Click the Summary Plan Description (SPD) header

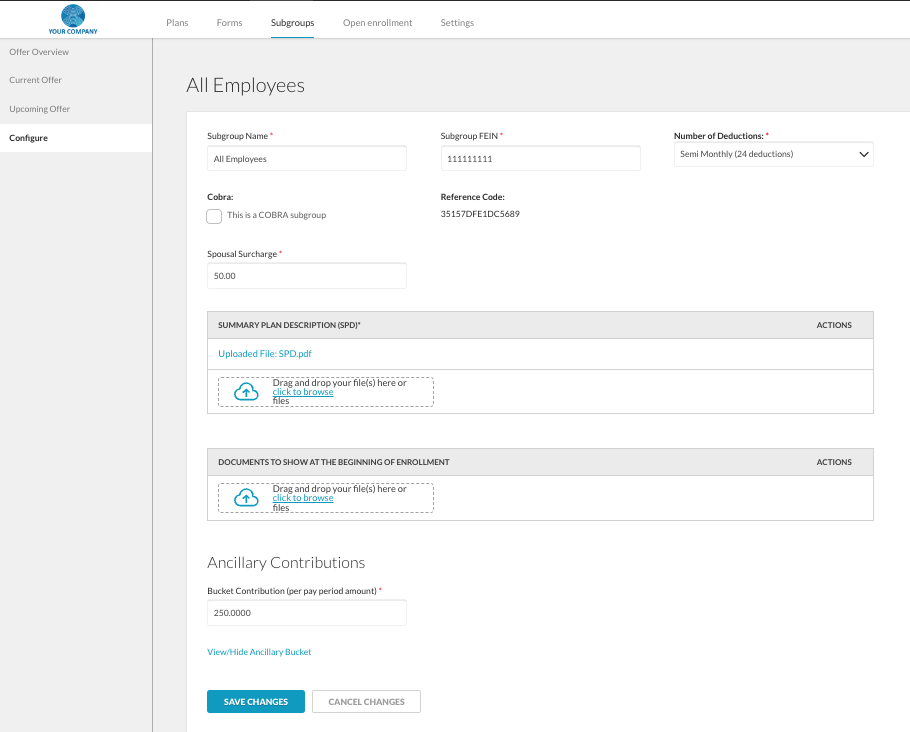tap(289, 325)
